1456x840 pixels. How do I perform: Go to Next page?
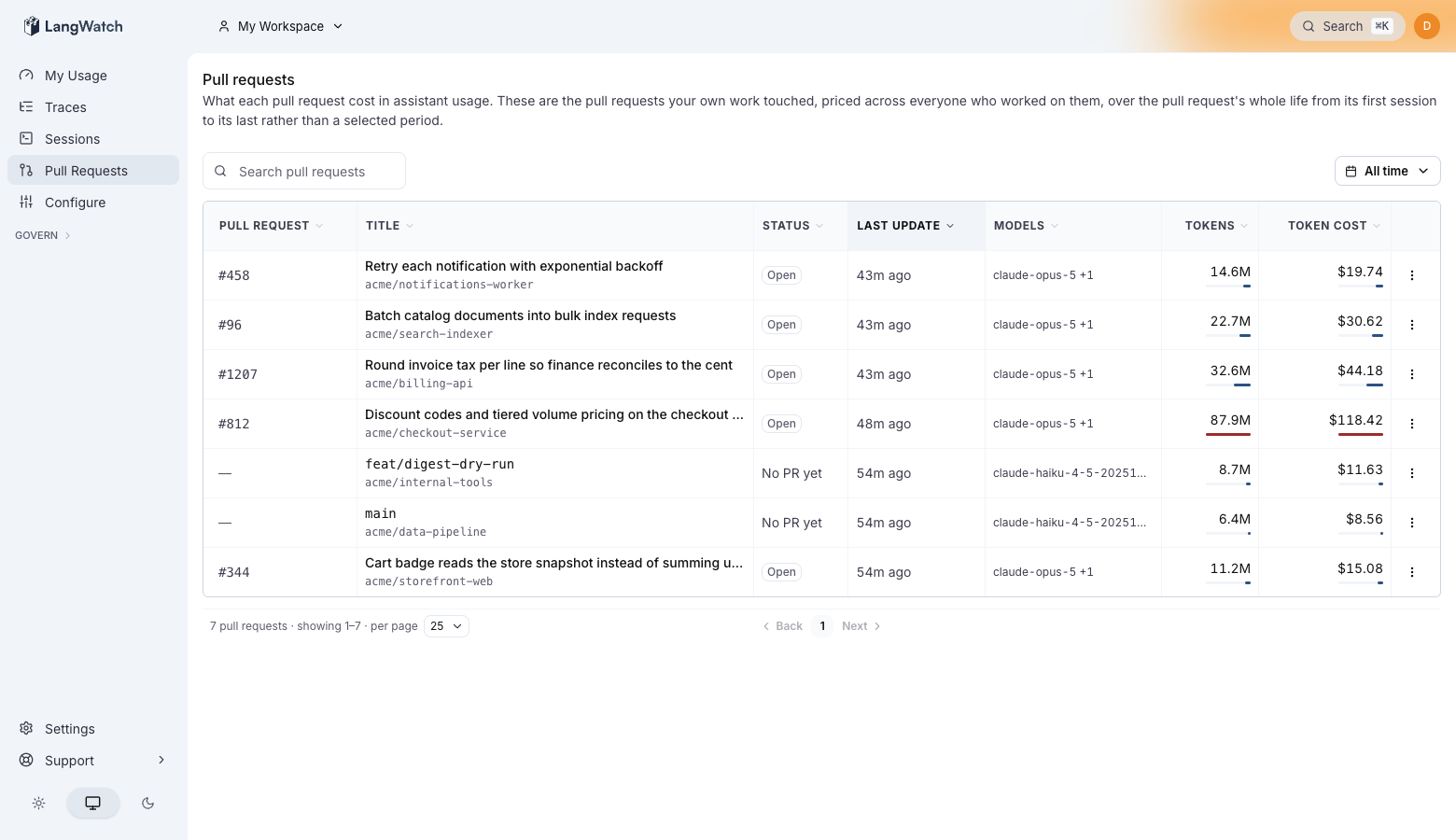(x=861, y=626)
